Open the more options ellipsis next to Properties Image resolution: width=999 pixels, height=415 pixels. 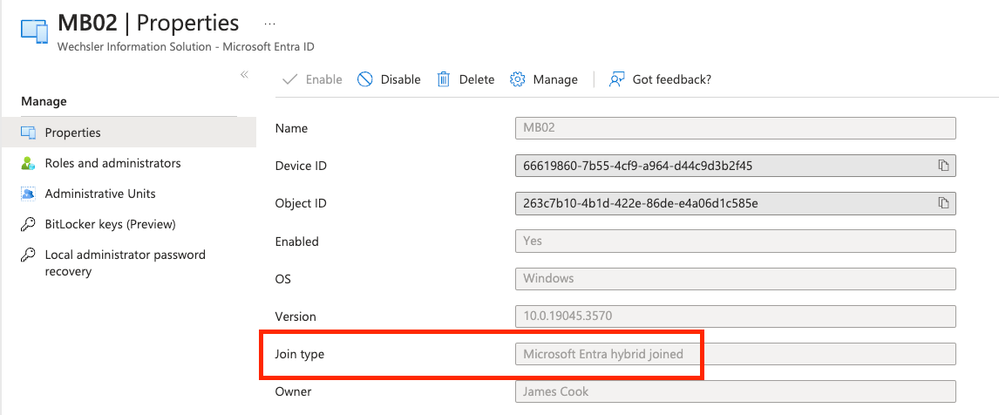tap(270, 24)
